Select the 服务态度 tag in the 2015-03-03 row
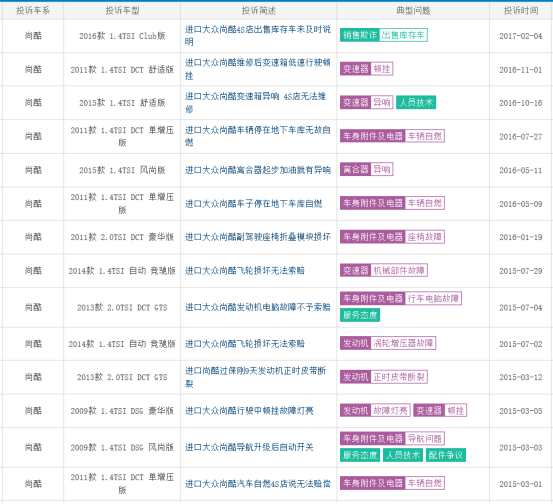553x504 pixels. [360, 455]
